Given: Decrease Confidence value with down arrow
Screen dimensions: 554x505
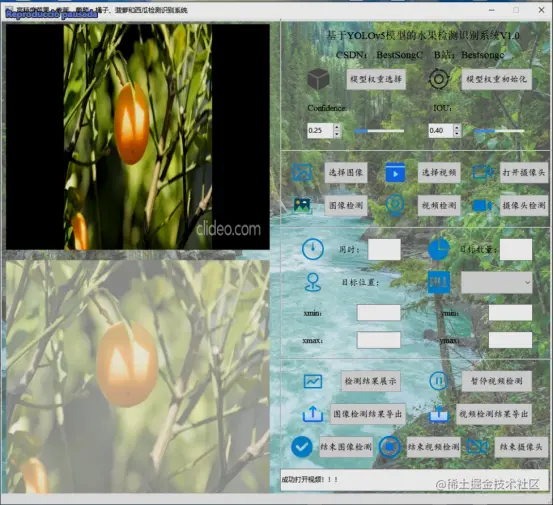Looking at the screenshot, I should click(337, 134).
